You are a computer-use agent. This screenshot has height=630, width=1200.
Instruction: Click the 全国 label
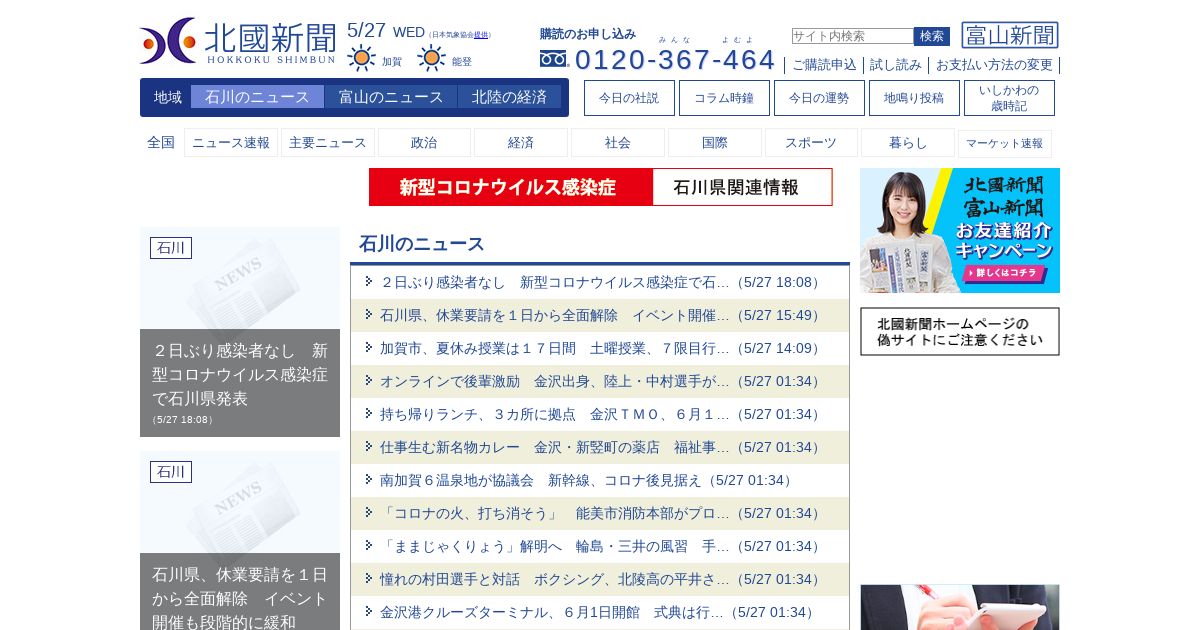(x=161, y=143)
